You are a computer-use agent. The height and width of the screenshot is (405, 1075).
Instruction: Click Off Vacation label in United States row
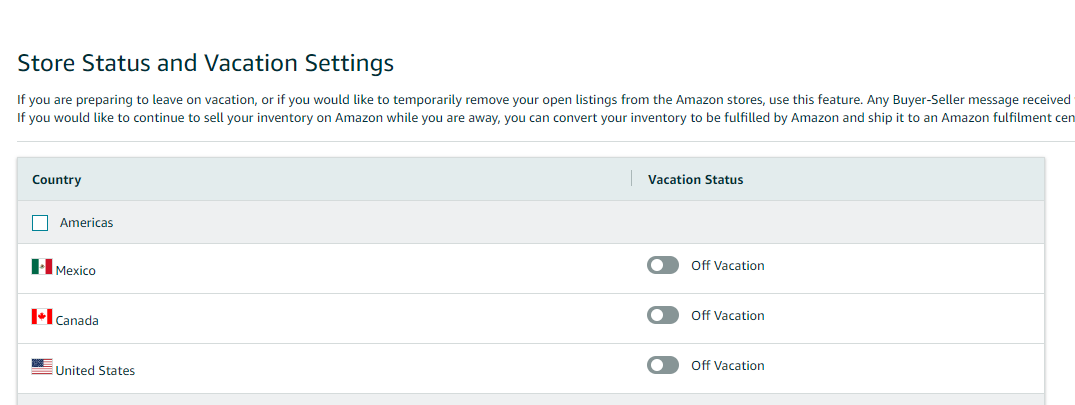[x=727, y=365]
